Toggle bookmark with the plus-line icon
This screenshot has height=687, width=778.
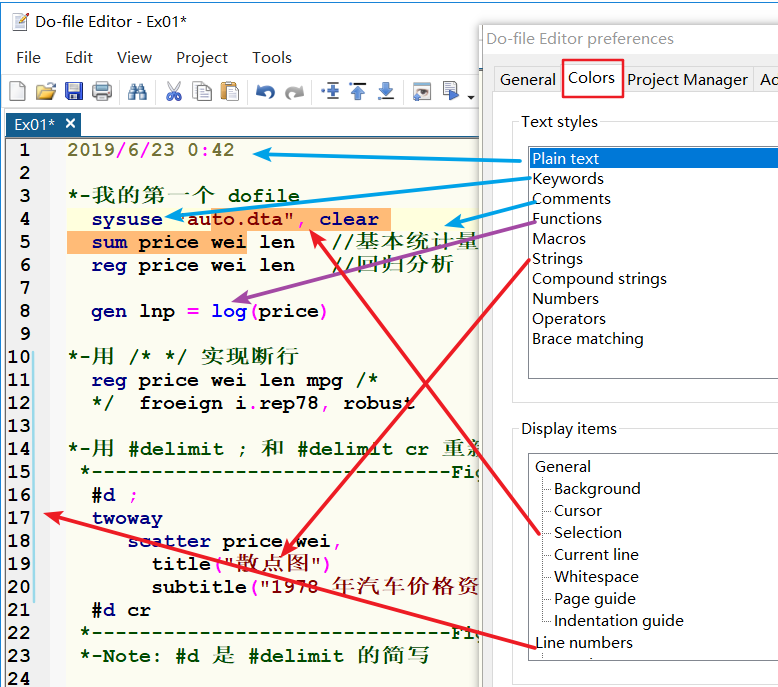330,91
